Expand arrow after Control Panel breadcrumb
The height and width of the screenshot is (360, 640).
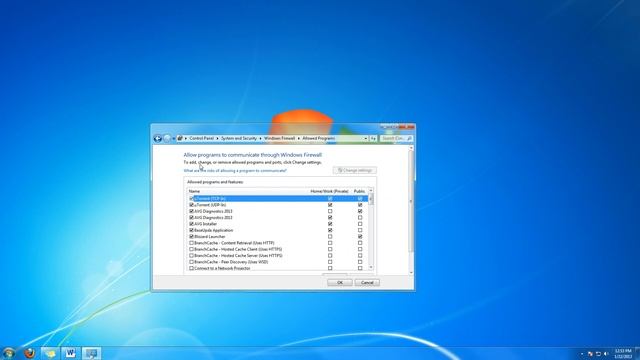(x=218, y=138)
